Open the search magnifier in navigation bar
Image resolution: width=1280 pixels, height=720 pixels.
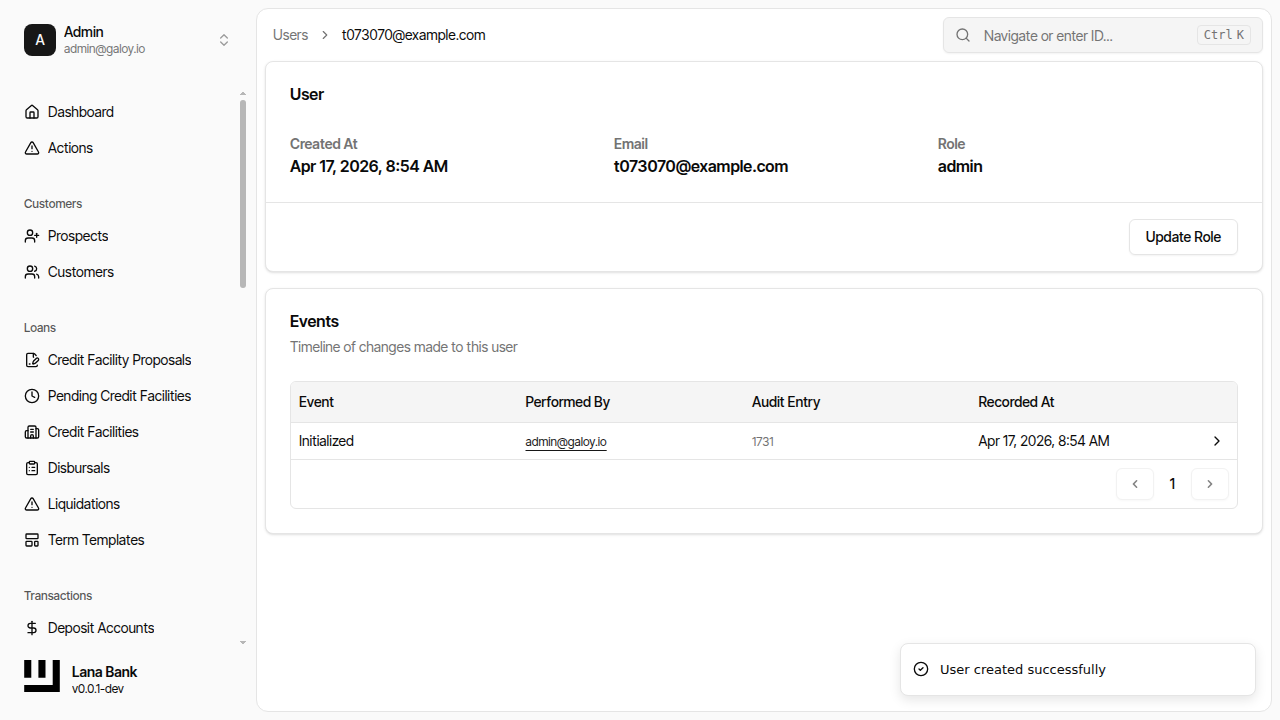962,35
